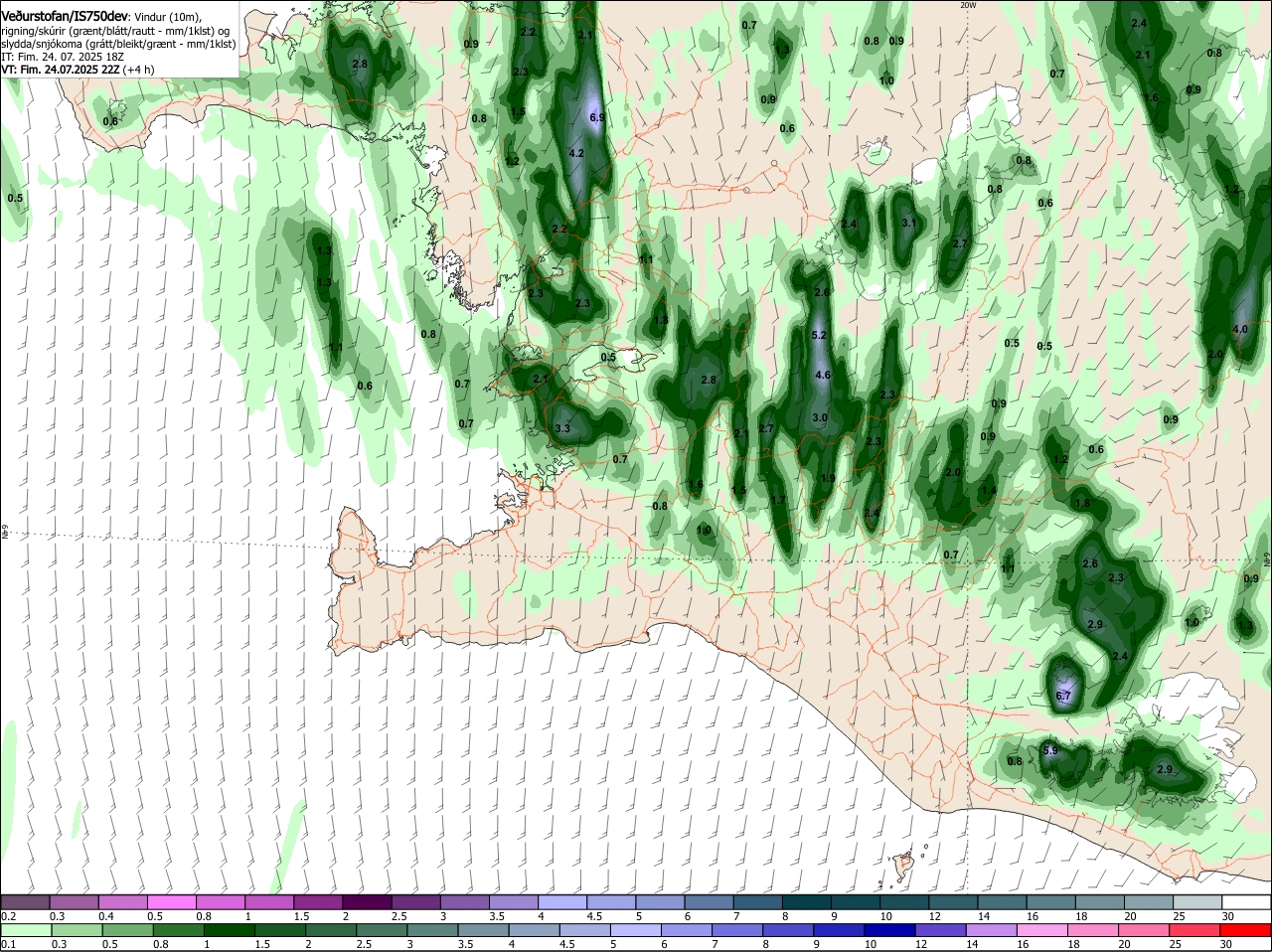Viewport: 1272px width, 952px height.
Task: Pick top-row pink swatch between 0.5 and 0.8
Action: tap(171, 902)
